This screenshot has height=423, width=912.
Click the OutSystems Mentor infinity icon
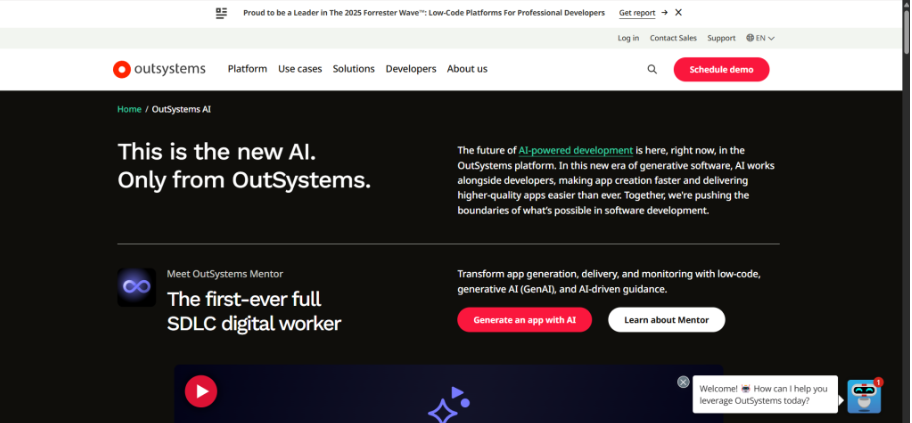[137, 287]
